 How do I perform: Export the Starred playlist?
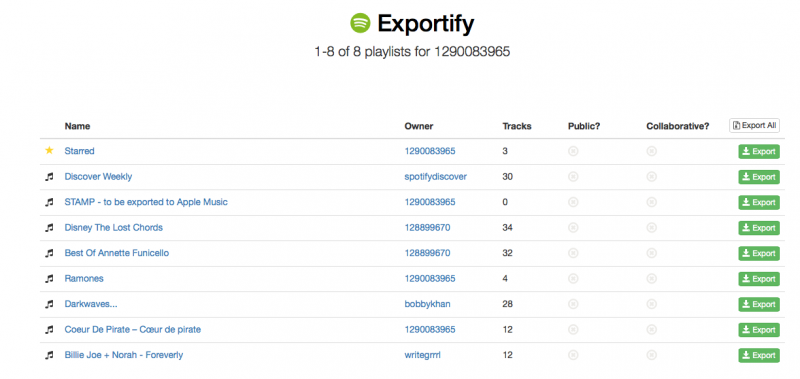(759, 151)
